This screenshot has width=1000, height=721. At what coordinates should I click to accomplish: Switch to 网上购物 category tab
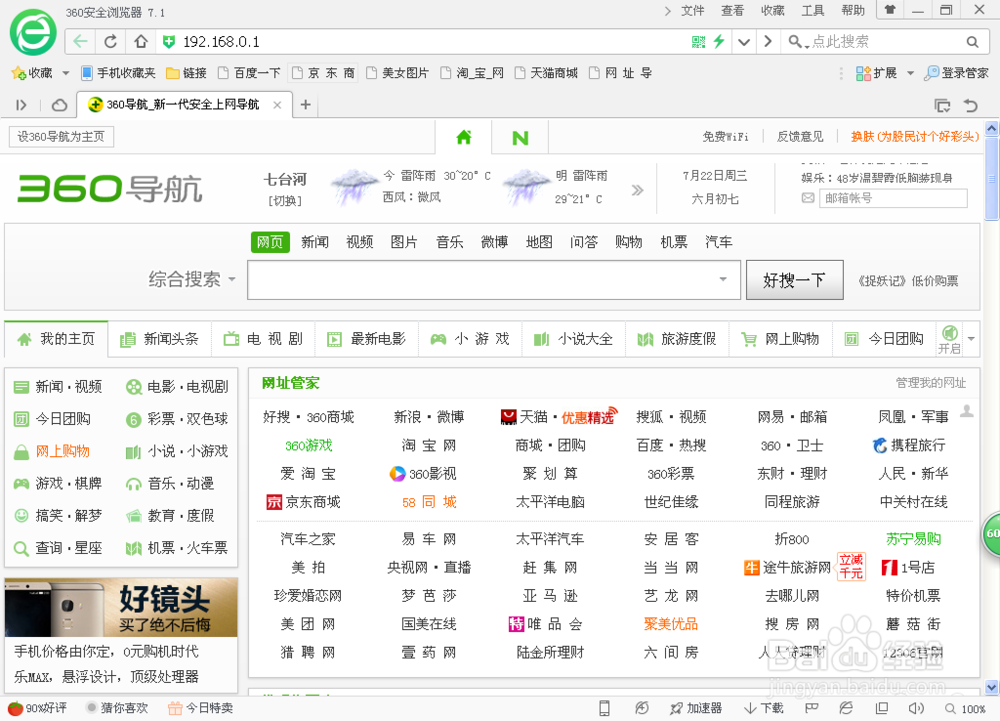(x=781, y=339)
